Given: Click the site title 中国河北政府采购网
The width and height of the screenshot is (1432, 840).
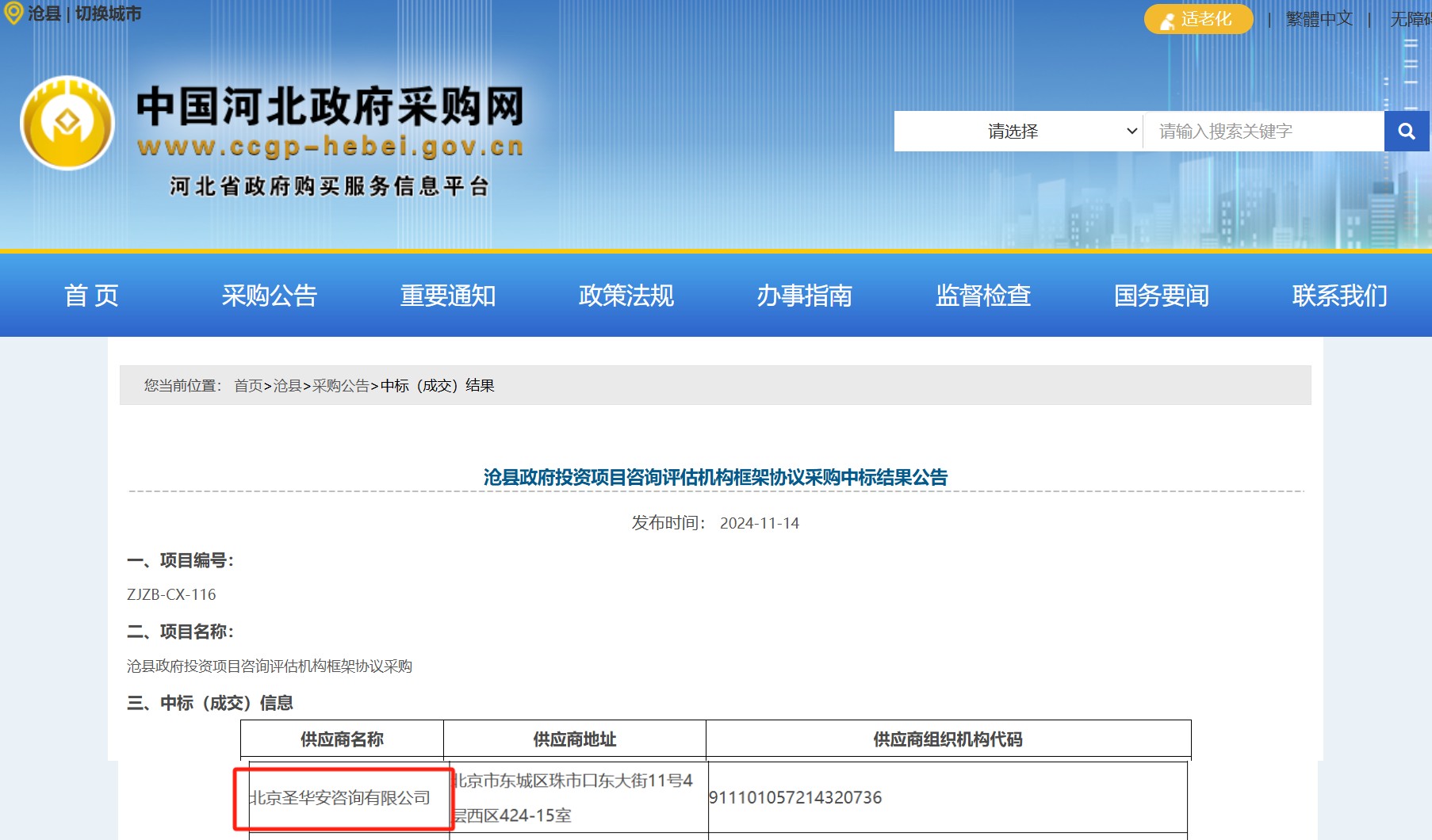Looking at the screenshot, I should (x=331, y=106).
